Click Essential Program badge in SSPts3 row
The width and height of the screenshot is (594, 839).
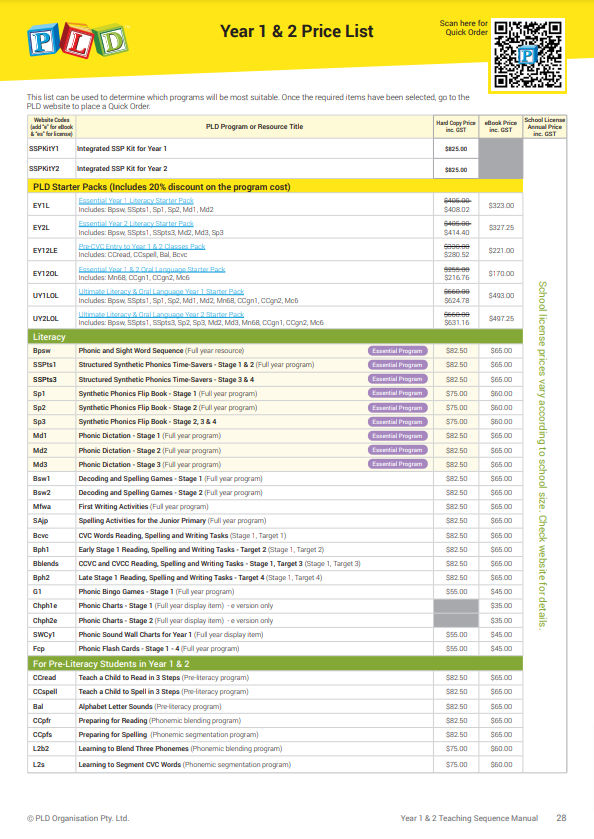click(398, 379)
